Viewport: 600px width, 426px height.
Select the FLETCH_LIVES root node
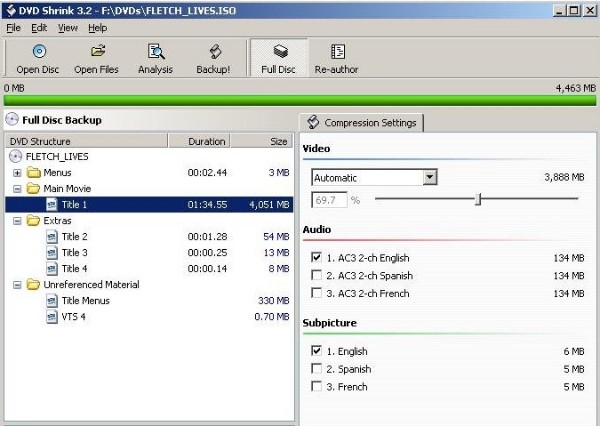coord(57,157)
